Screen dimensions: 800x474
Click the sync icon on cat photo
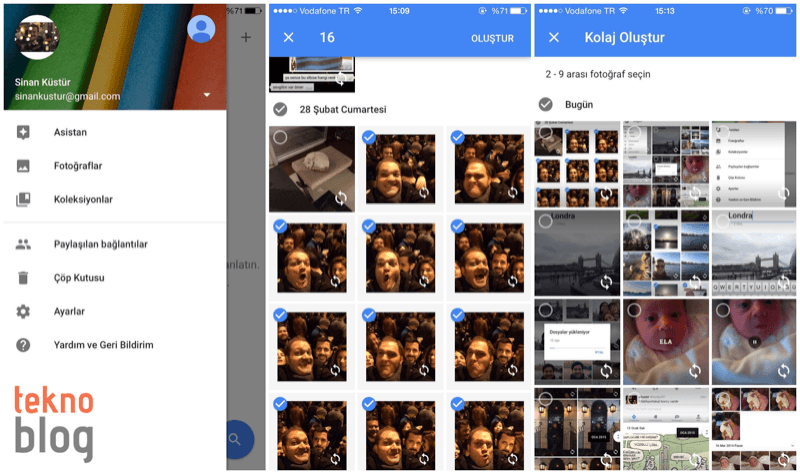coord(341,198)
